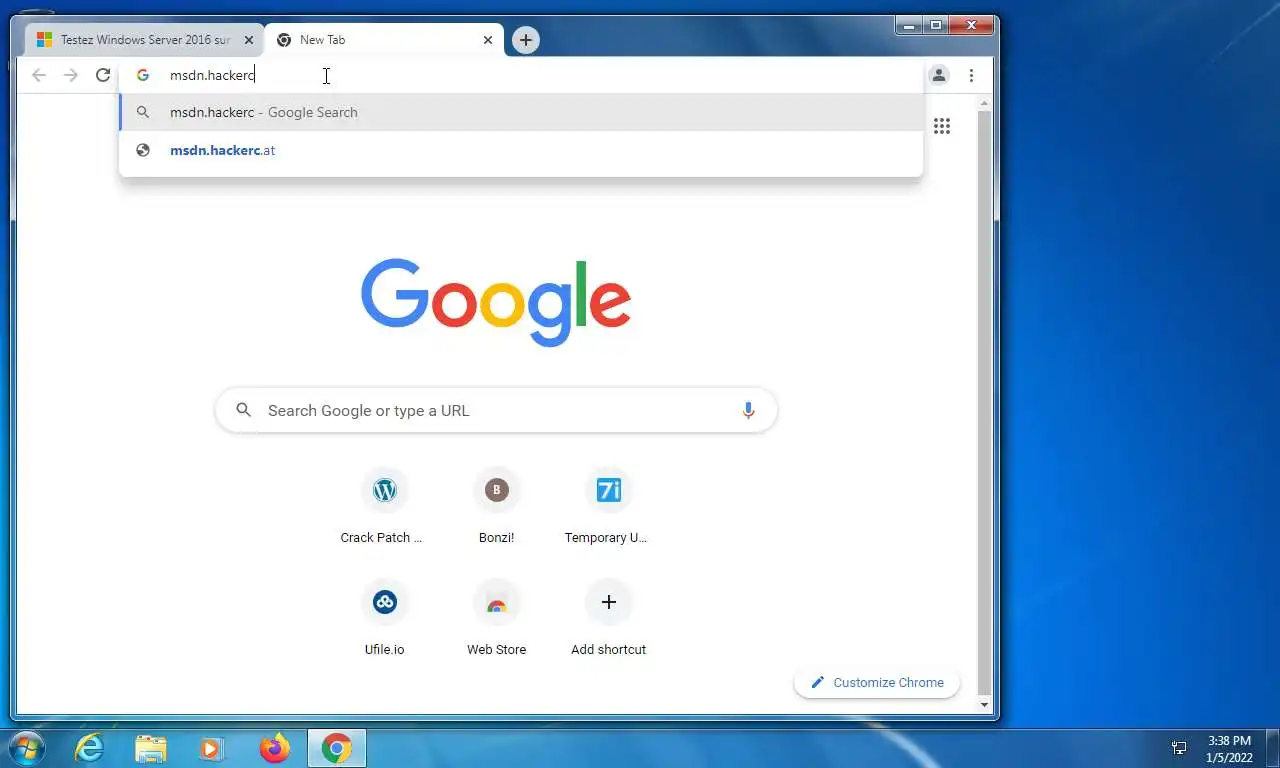Click the browser forward arrow
The image size is (1280, 768).
point(71,75)
